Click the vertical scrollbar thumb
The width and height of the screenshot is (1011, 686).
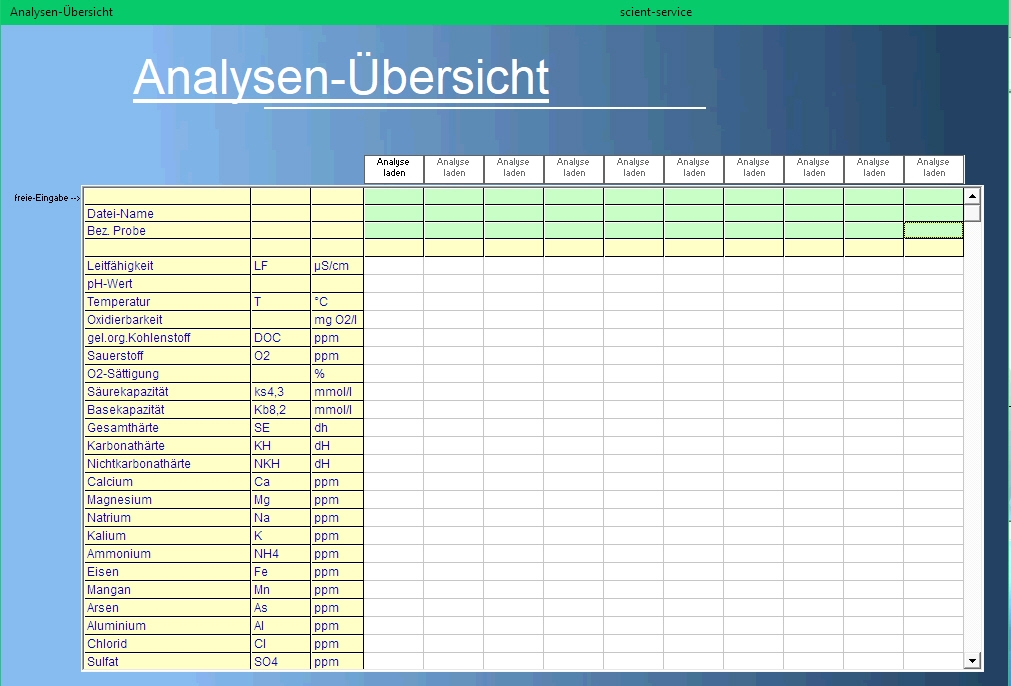[972, 213]
